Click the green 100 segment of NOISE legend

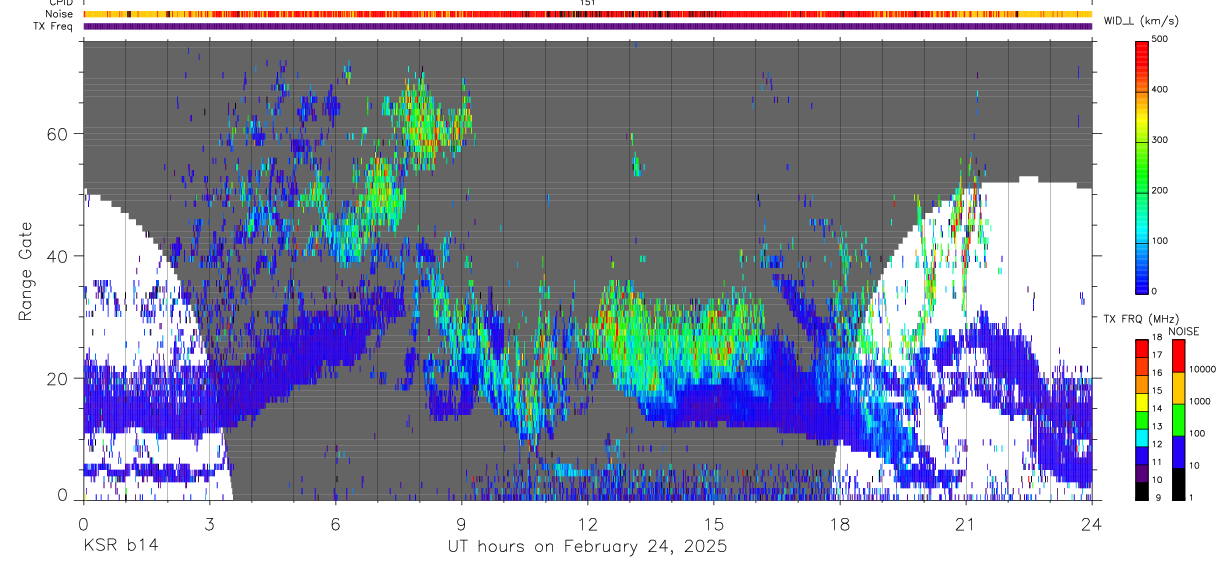click(x=1177, y=420)
